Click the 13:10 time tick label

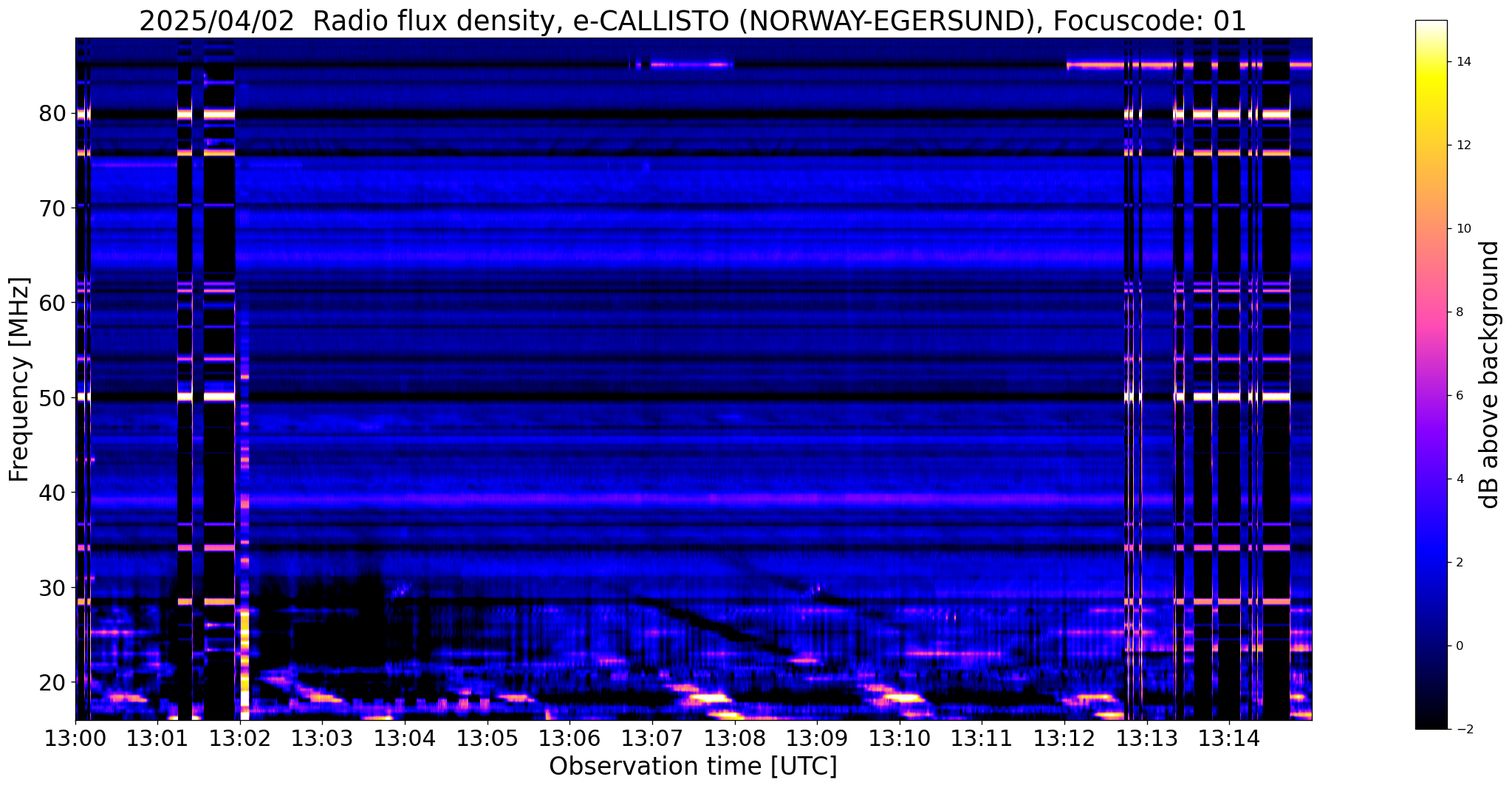[x=899, y=738]
